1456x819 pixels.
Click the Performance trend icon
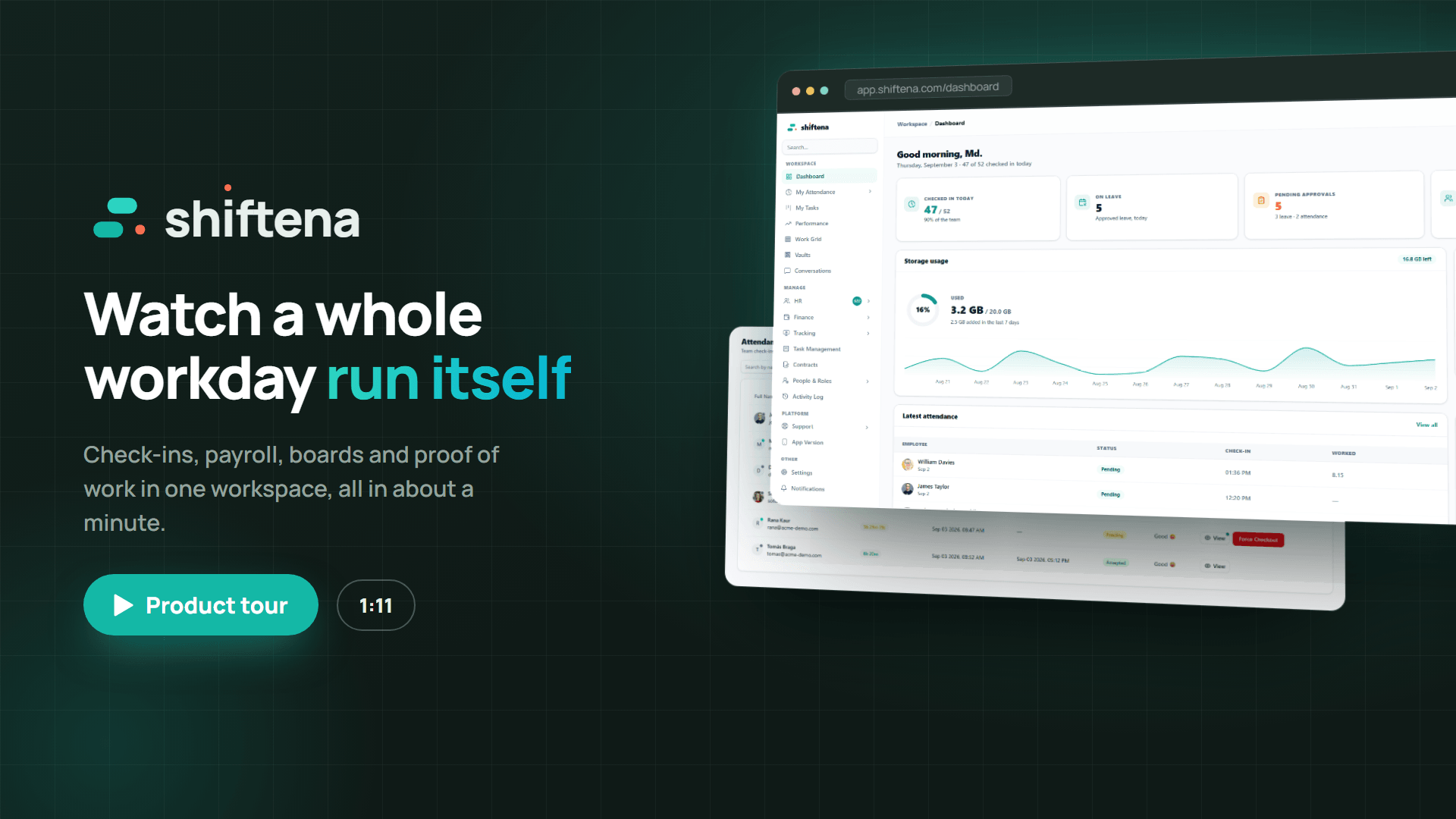click(788, 224)
